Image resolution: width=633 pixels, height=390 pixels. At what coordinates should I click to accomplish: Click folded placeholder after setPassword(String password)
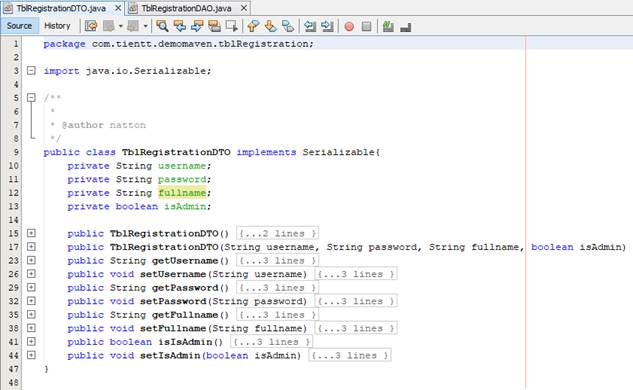coord(356,301)
